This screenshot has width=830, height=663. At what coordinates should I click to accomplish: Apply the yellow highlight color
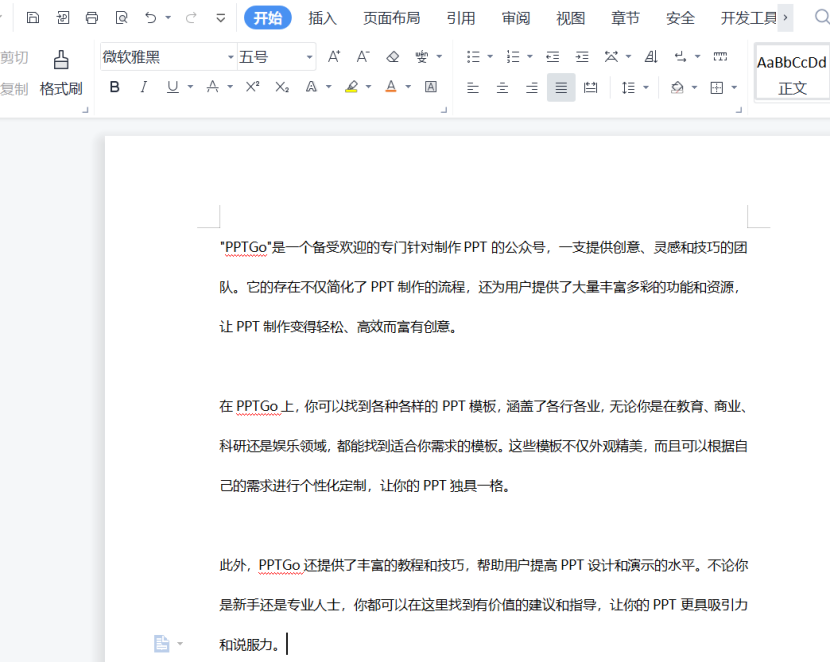coord(351,87)
